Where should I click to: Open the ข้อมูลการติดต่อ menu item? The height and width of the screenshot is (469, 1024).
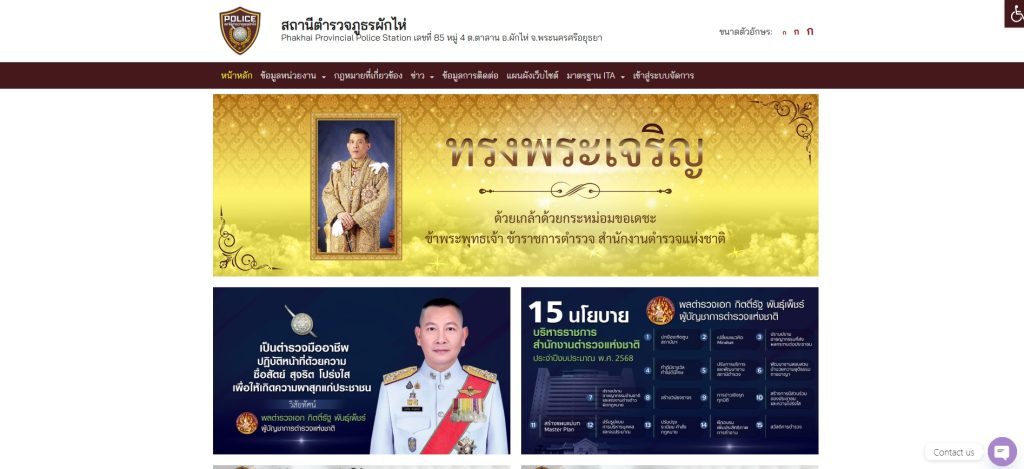click(x=470, y=76)
